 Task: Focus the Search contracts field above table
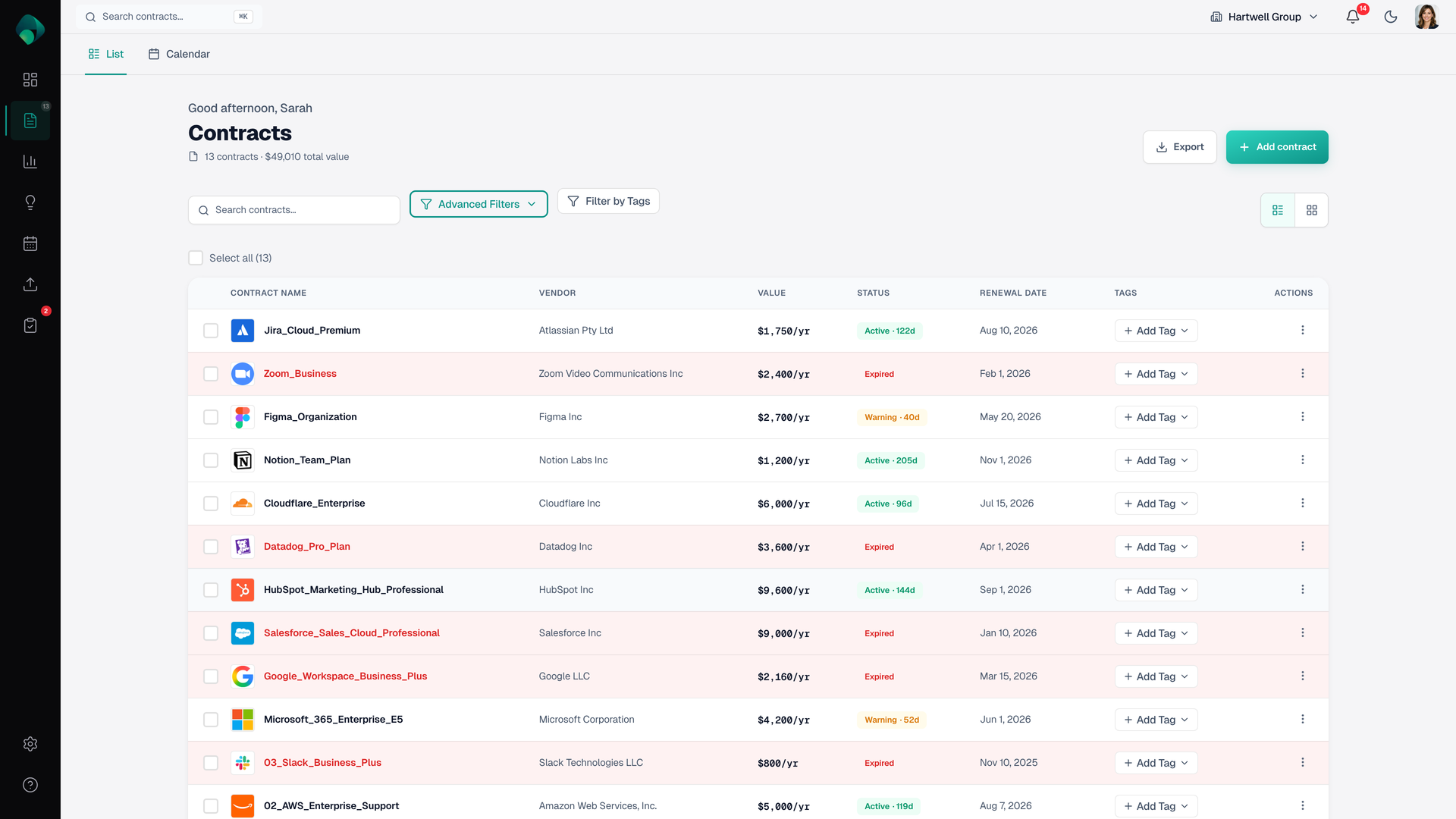[x=294, y=210]
